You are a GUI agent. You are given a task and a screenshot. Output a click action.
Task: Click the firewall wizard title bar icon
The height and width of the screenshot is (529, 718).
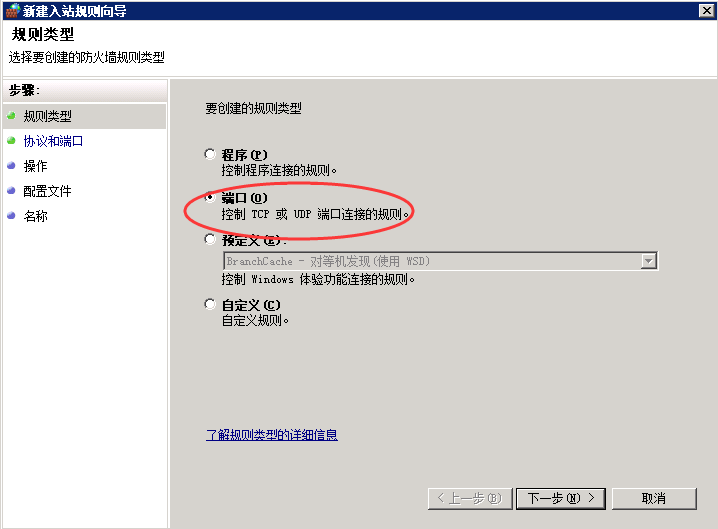(x=13, y=10)
